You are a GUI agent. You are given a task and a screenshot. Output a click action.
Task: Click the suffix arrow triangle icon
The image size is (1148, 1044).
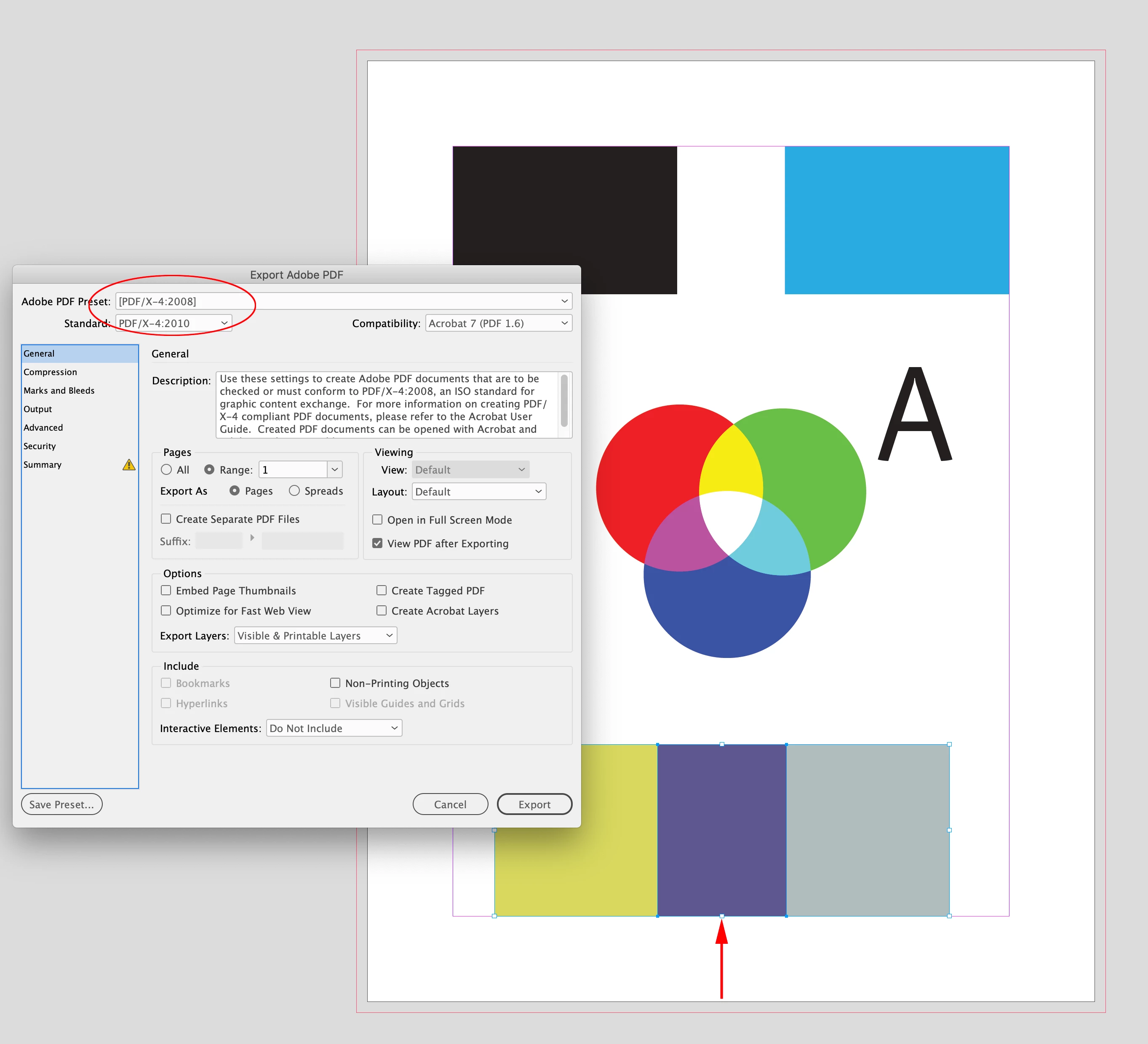pyautogui.click(x=252, y=538)
